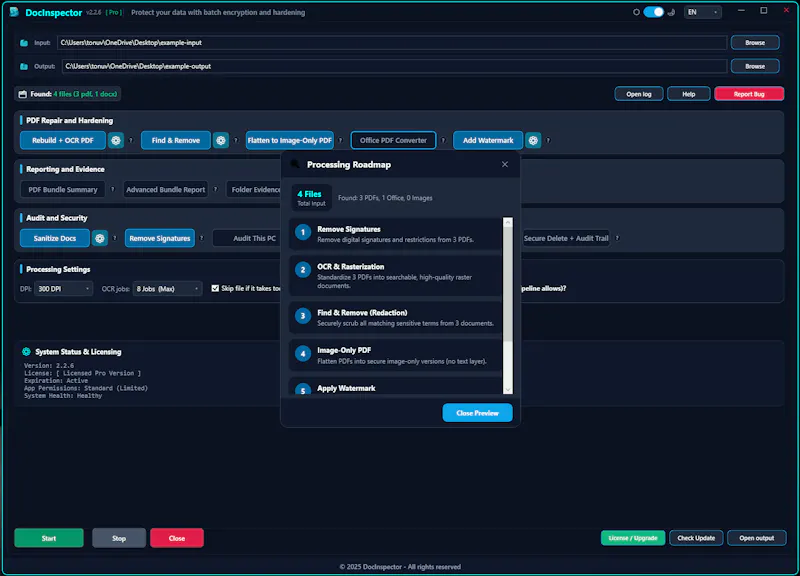The width and height of the screenshot is (800, 576).
Task: Click help icon beside Flatten to Image-Only PDF
Action: click(340, 140)
